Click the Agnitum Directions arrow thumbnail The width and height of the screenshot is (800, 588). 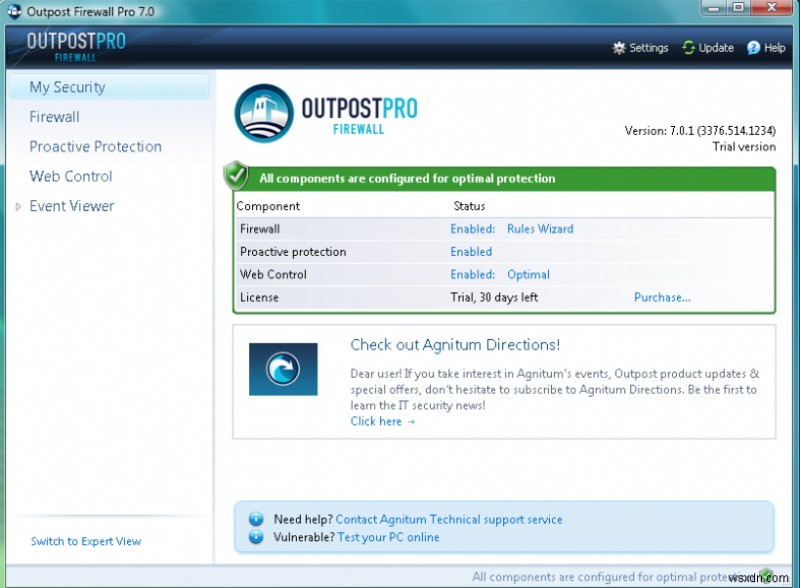283,369
